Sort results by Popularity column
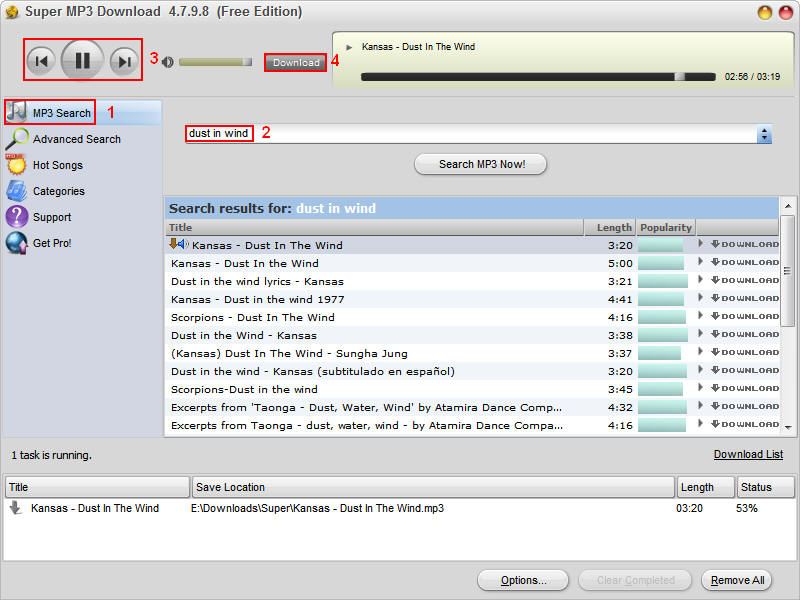800x600 pixels. tap(666, 228)
